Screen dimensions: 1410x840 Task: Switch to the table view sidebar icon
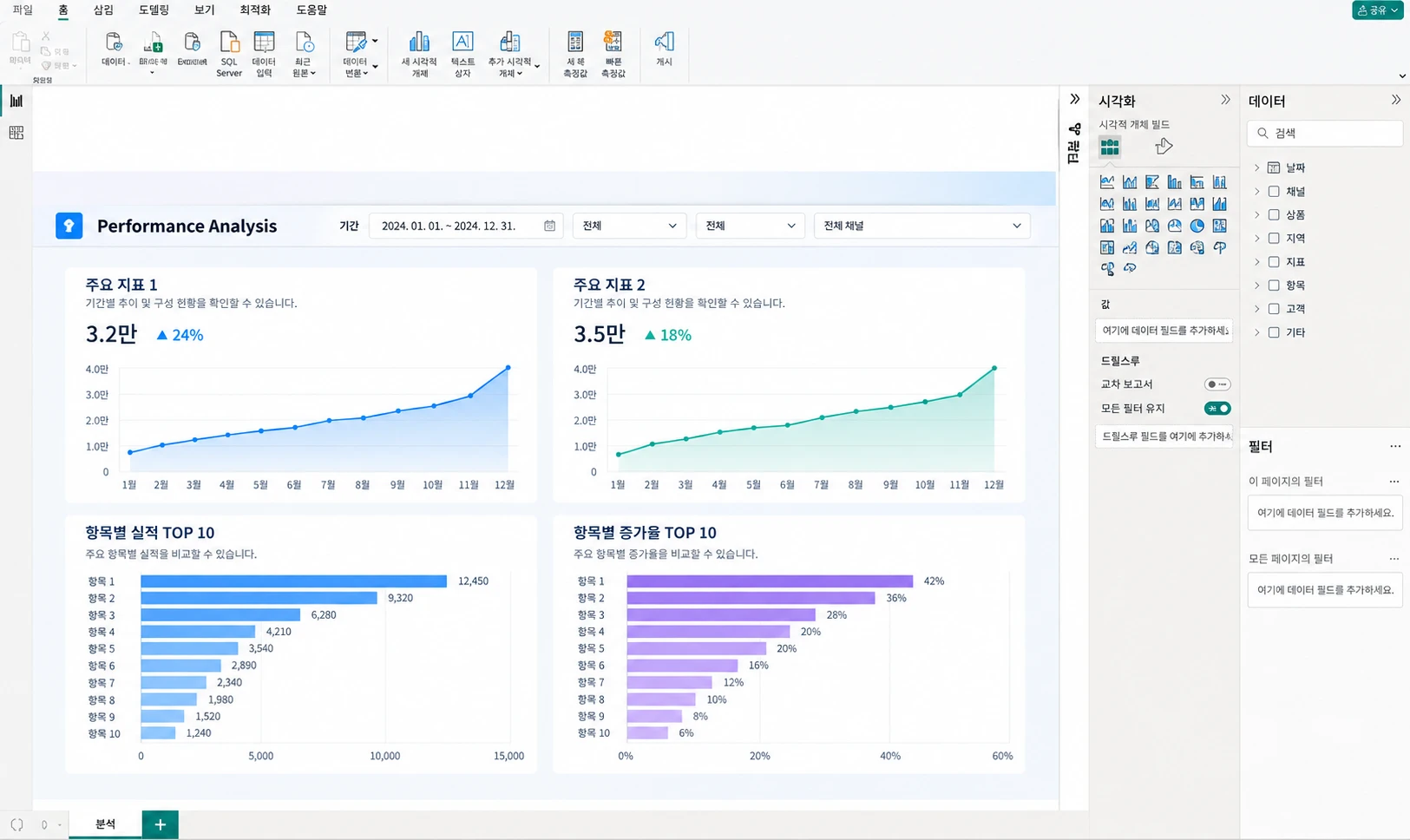tap(16, 133)
